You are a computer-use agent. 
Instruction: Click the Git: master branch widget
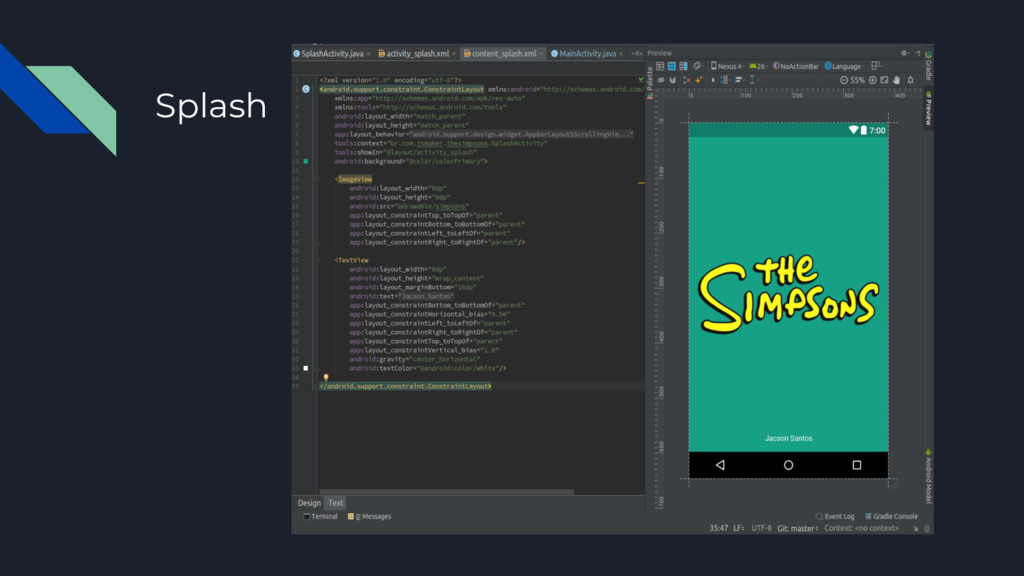pyautogui.click(x=797, y=528)
